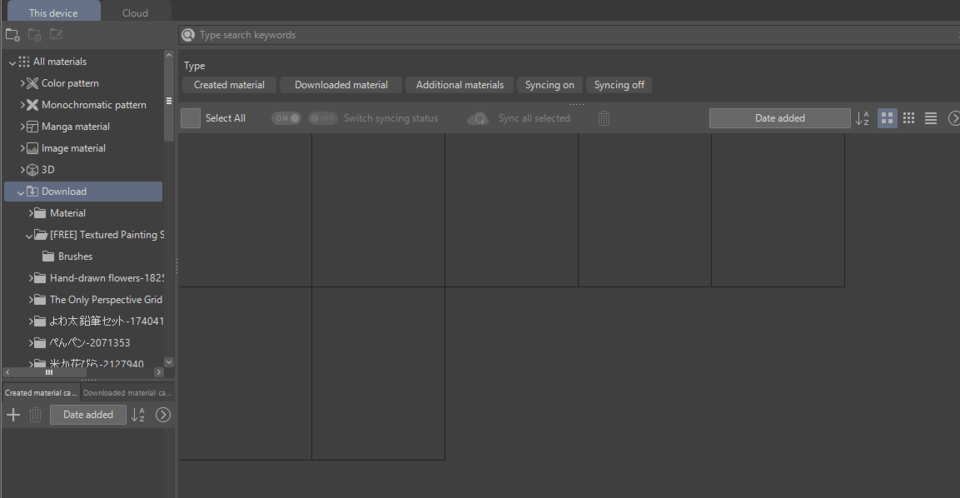960x498 pixels.
Task: Switch to the Cloud tab
Action: 135,13
